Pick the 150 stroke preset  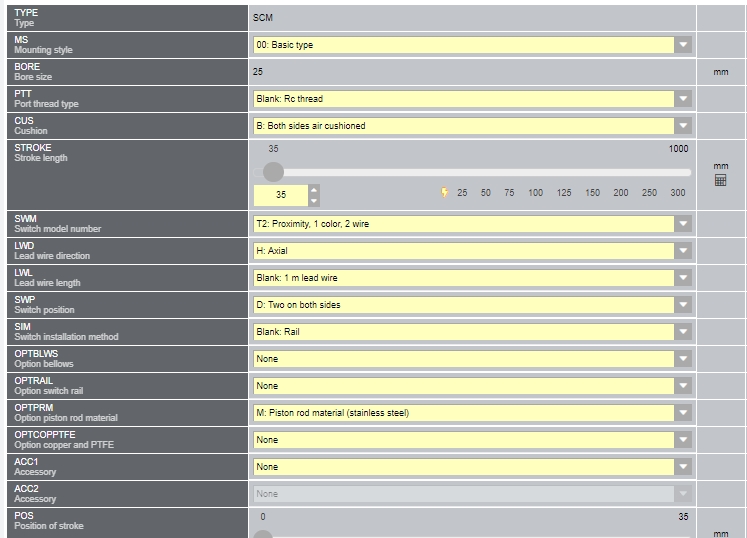click(593, 193)
